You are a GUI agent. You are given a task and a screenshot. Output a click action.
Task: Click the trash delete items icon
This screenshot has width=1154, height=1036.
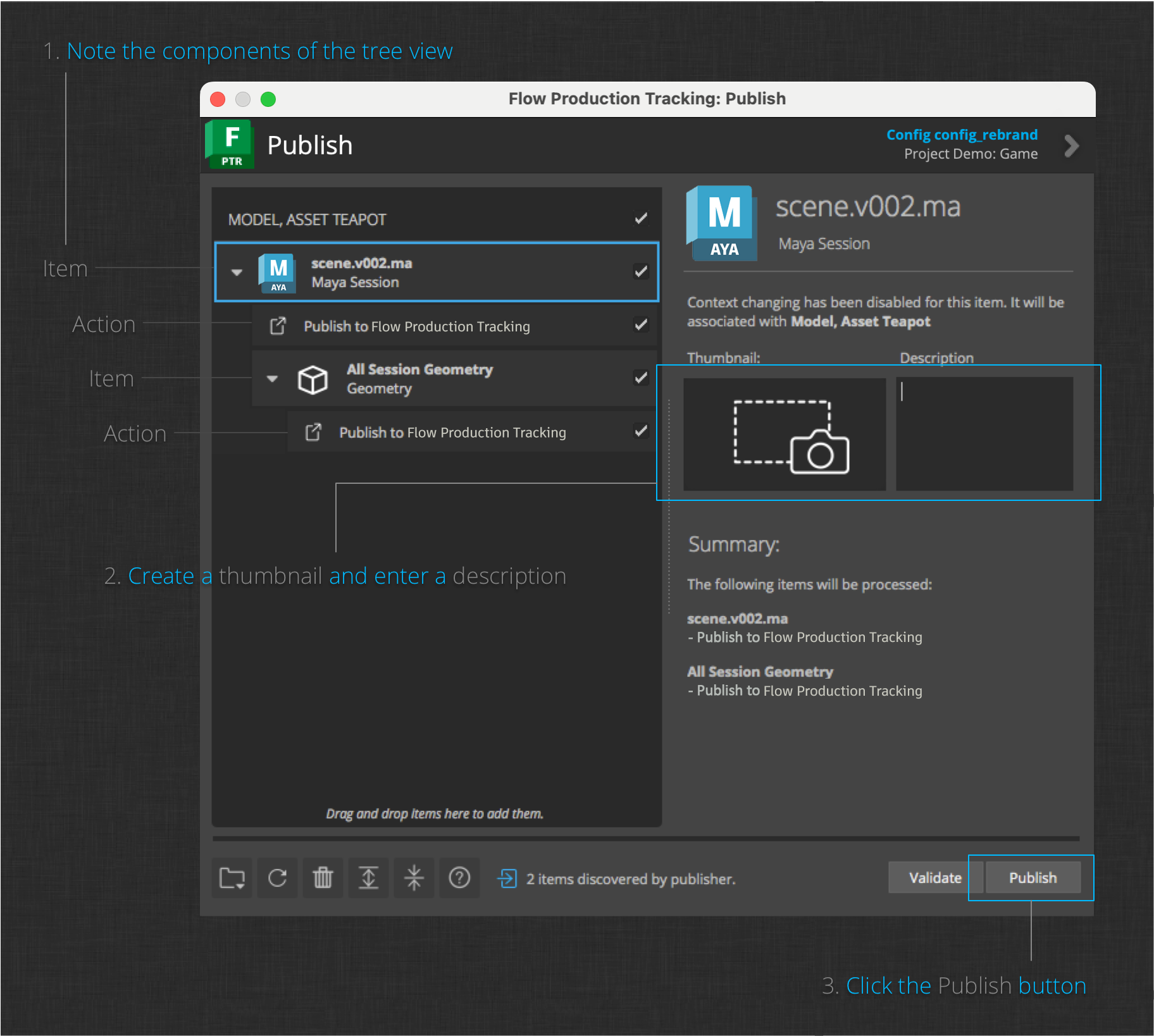coord(323,878)
